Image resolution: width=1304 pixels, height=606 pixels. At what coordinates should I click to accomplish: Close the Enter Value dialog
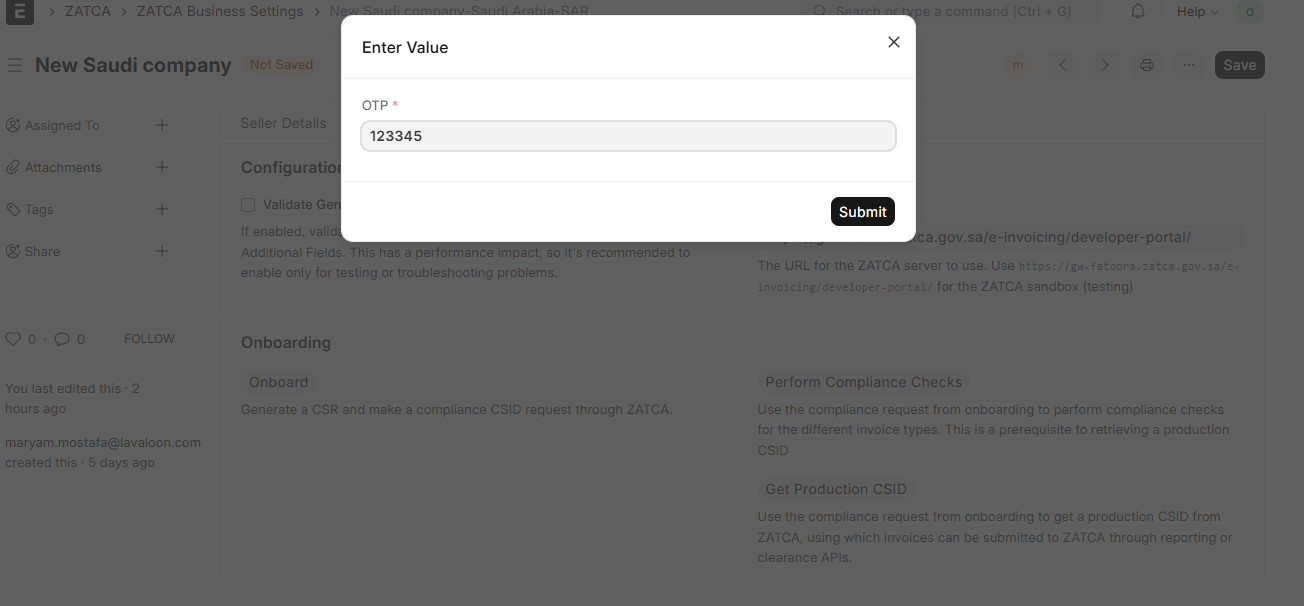pos(894,42)
